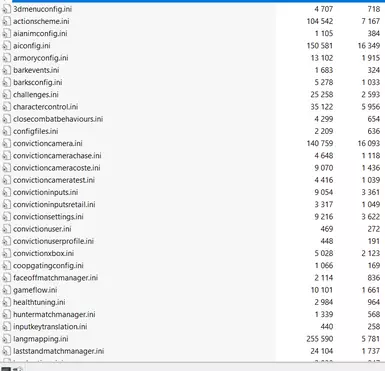Choose the closecombatbehaviours.ini entry
Image resolution: width=385 pixels, height=371 pixels.
point(58,119)
